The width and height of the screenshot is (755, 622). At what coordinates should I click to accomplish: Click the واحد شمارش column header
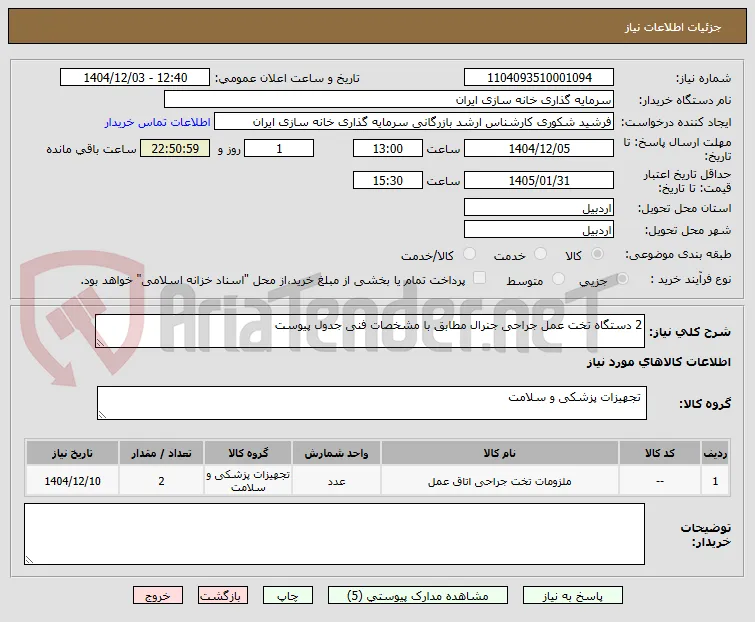(336, 453)
